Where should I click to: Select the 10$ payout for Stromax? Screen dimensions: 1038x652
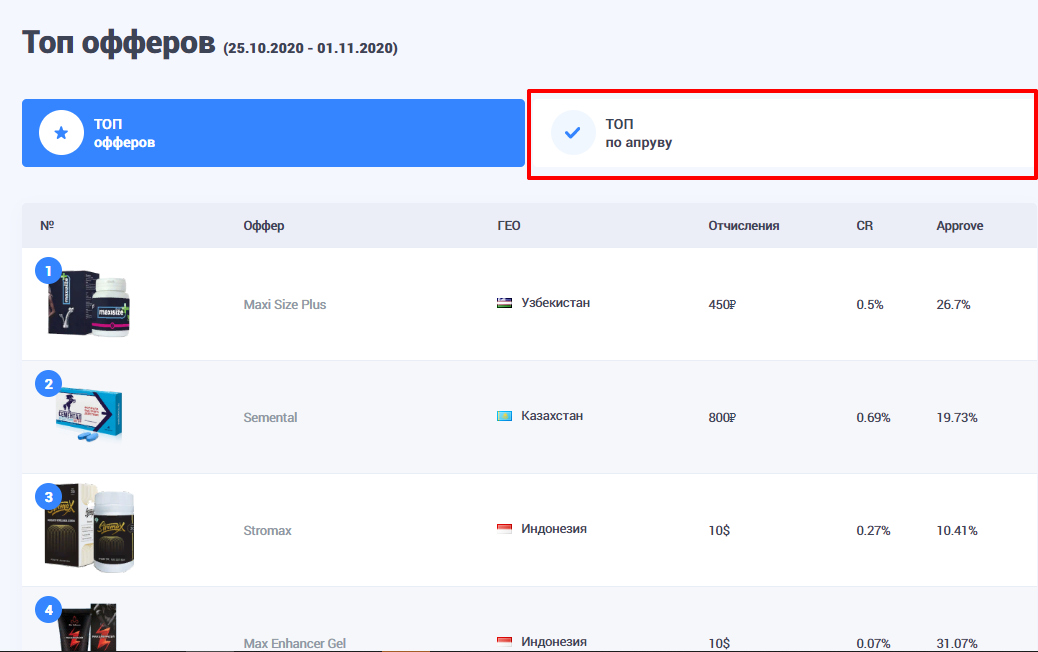point(719,531)
